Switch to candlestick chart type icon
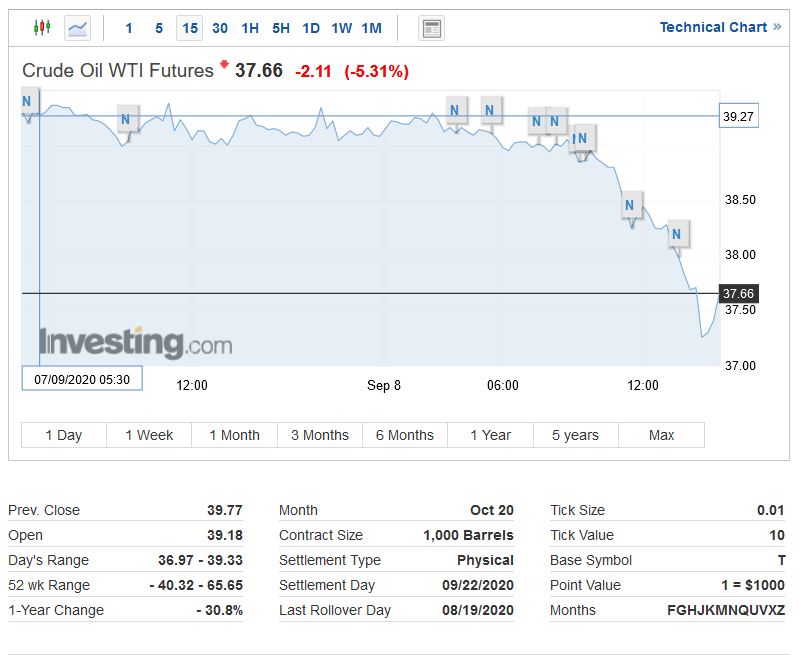Image resolution: width=806 pixels, height=655 pixels. click(42, 27)
